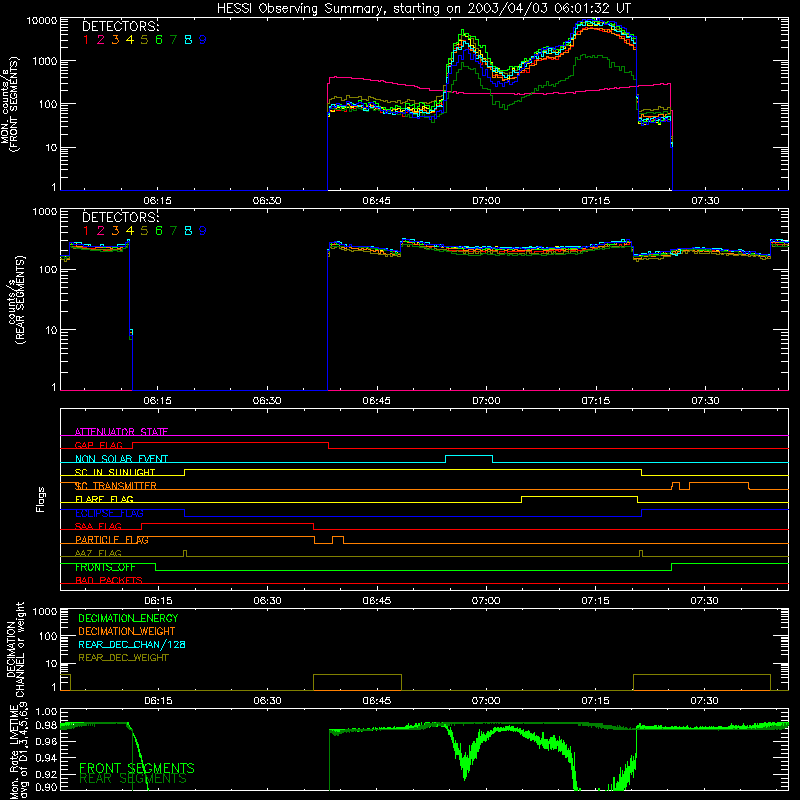The height and width of the screenshot is (800, 800).
Task: Click the BAD_PACKETS flag label
Action: (x=109, y=580)
